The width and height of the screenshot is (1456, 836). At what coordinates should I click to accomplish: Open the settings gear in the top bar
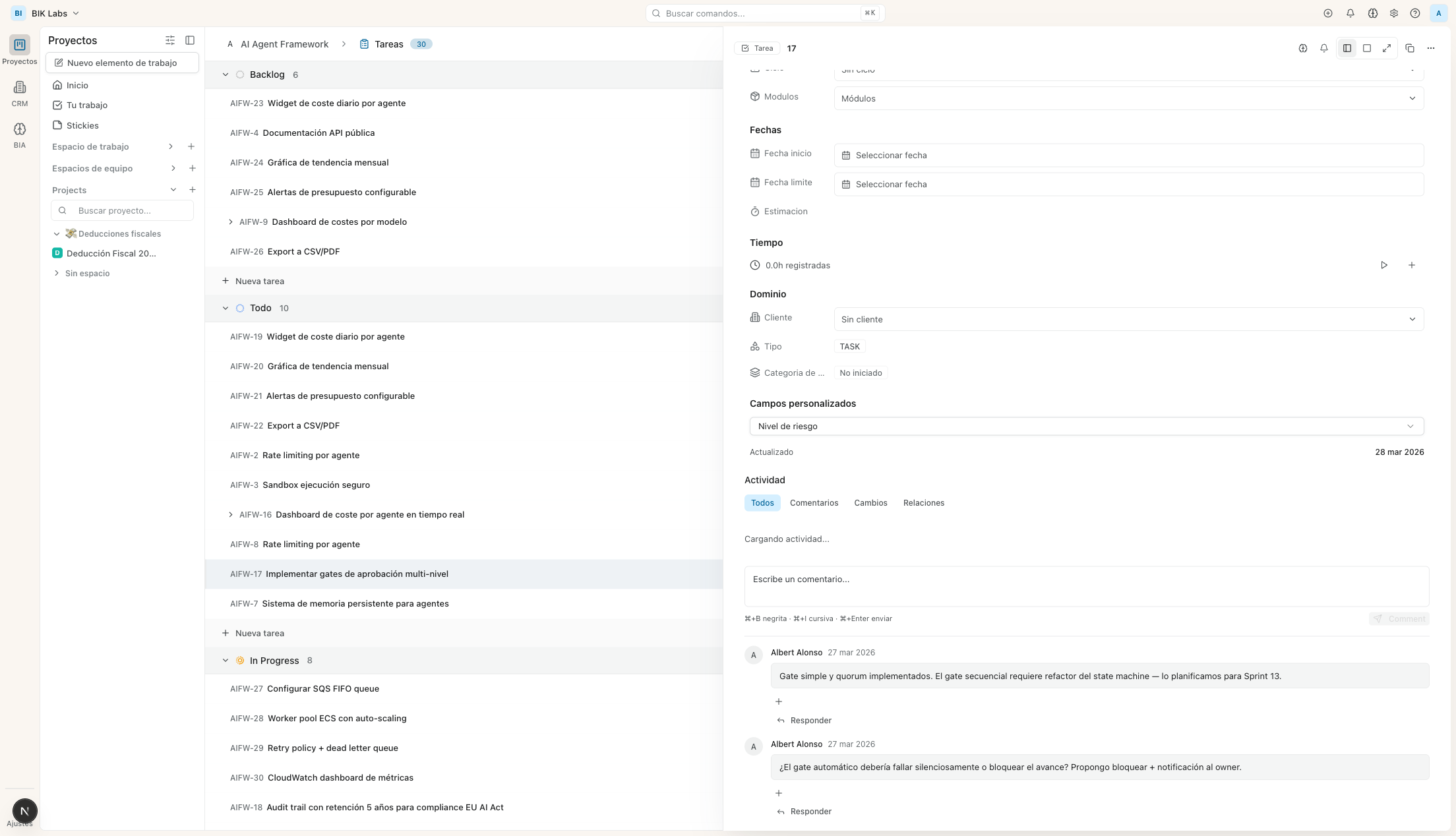(x=1393, y=13)
